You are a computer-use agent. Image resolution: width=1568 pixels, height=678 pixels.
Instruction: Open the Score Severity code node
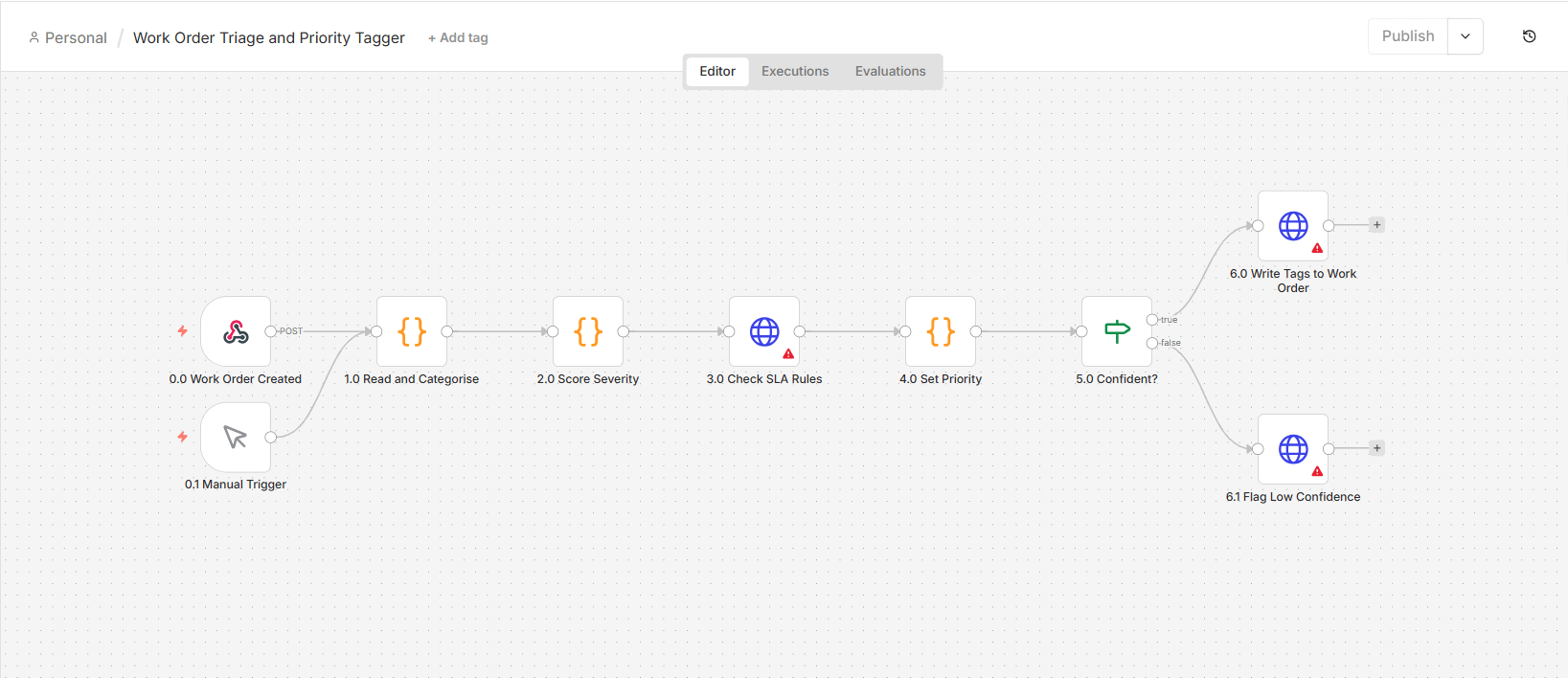click(x=588, y=331)
